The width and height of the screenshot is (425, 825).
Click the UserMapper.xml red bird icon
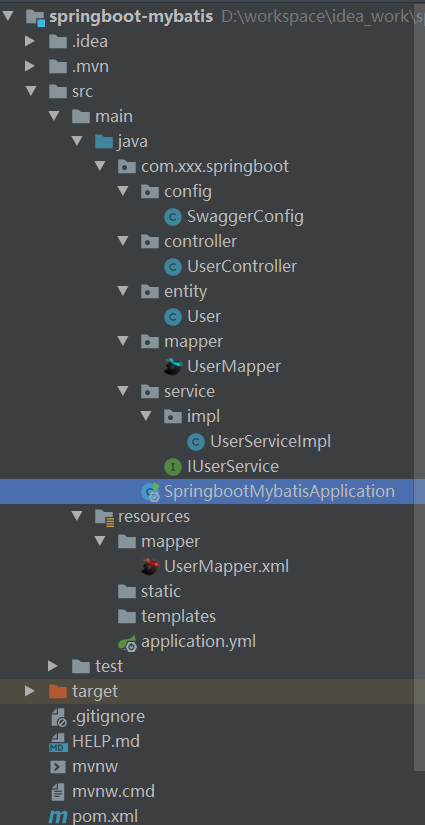(150, 567)
